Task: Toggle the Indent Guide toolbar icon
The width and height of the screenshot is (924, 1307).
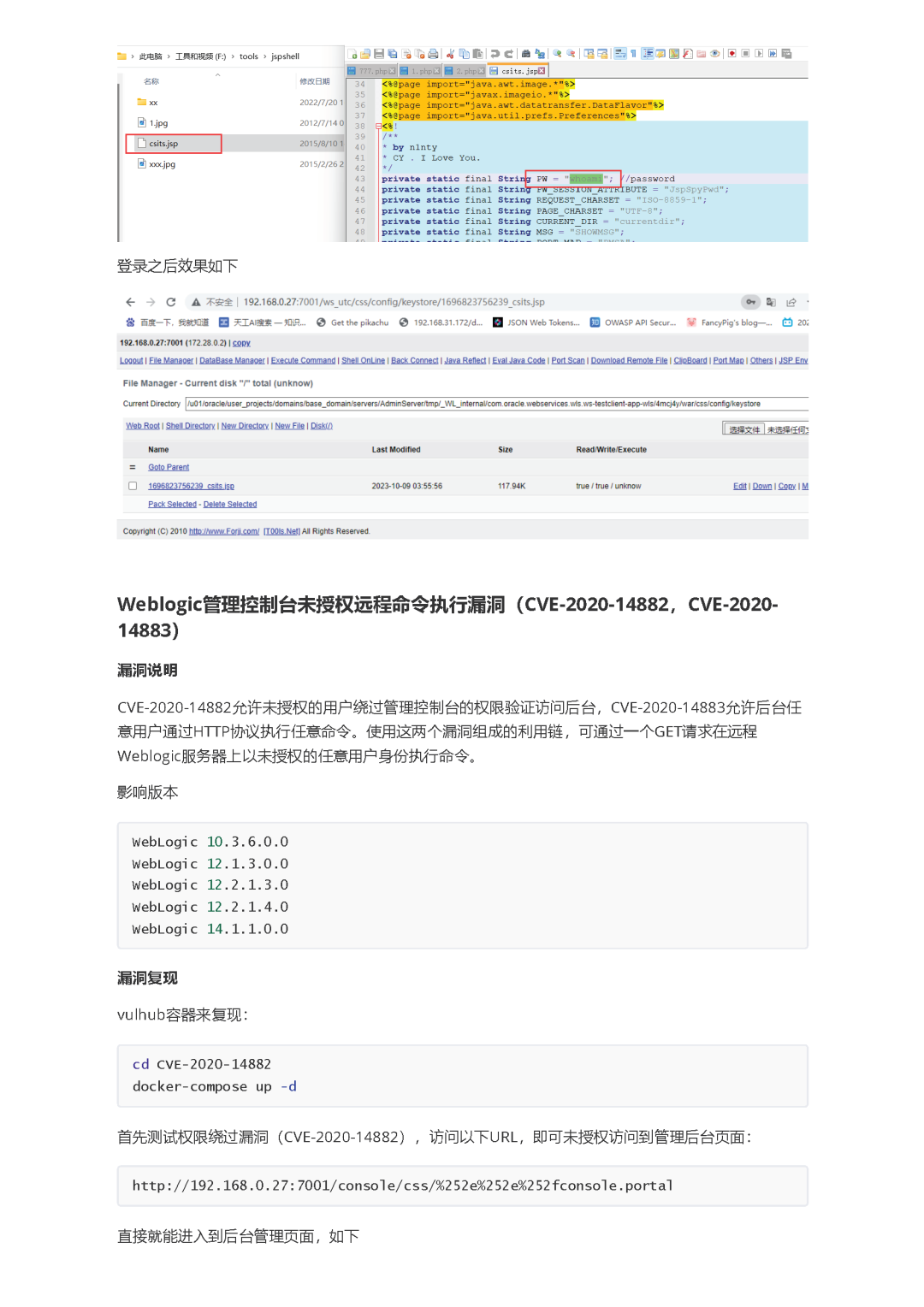Action: pyautogui.click(x=648, y=54)
